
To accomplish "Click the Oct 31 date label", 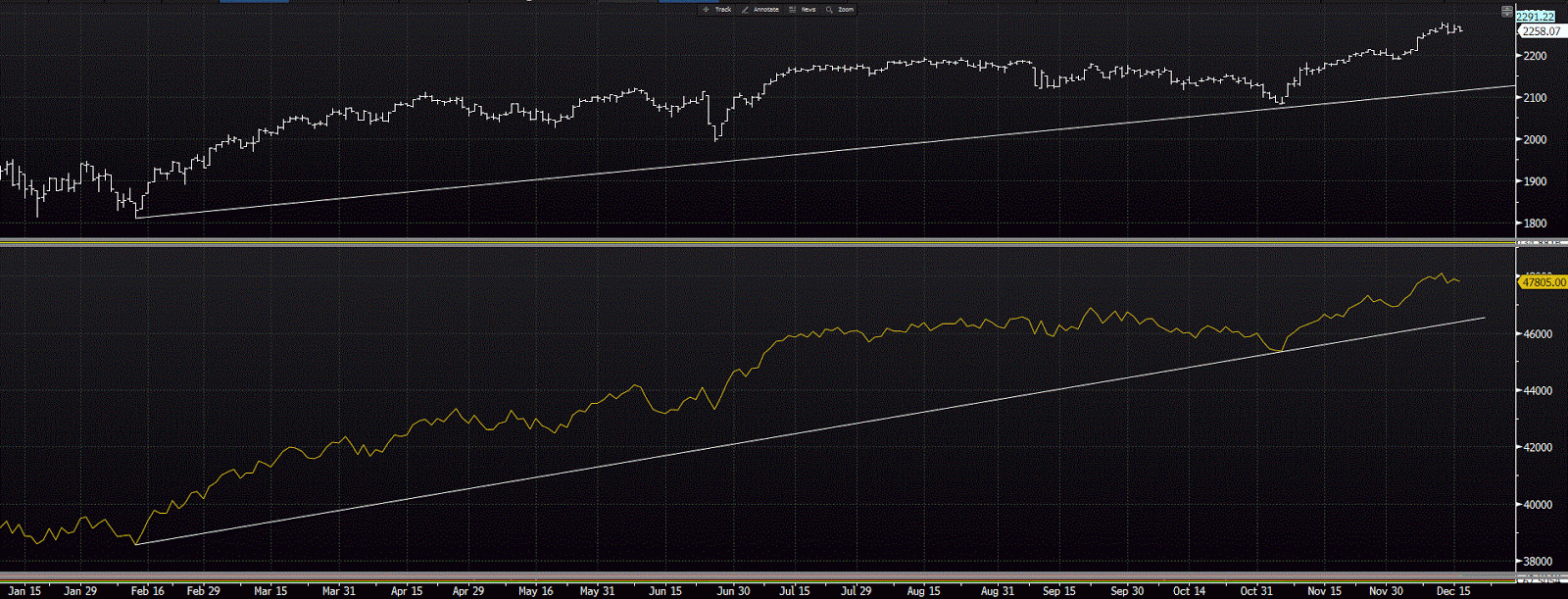I will pyautogui.click(x=1256, y=591).
